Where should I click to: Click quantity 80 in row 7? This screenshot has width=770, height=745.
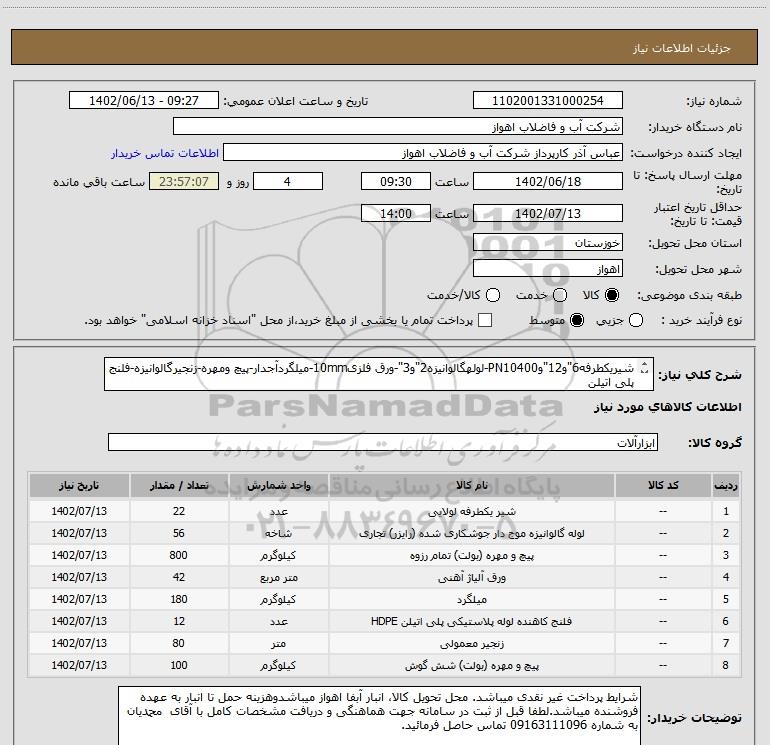tap(179, 643)
